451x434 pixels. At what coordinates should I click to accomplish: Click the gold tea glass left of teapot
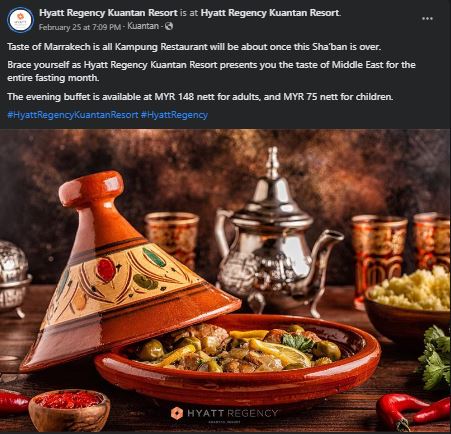click(172, 237)
